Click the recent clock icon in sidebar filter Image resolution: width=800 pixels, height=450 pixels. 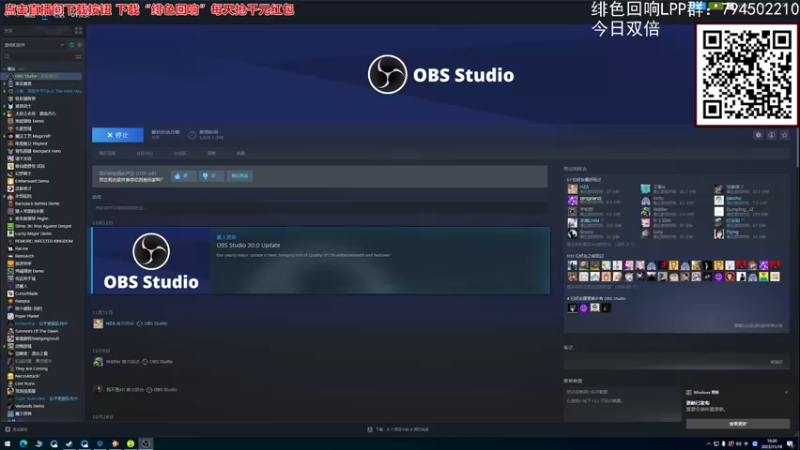pos(71,45)
